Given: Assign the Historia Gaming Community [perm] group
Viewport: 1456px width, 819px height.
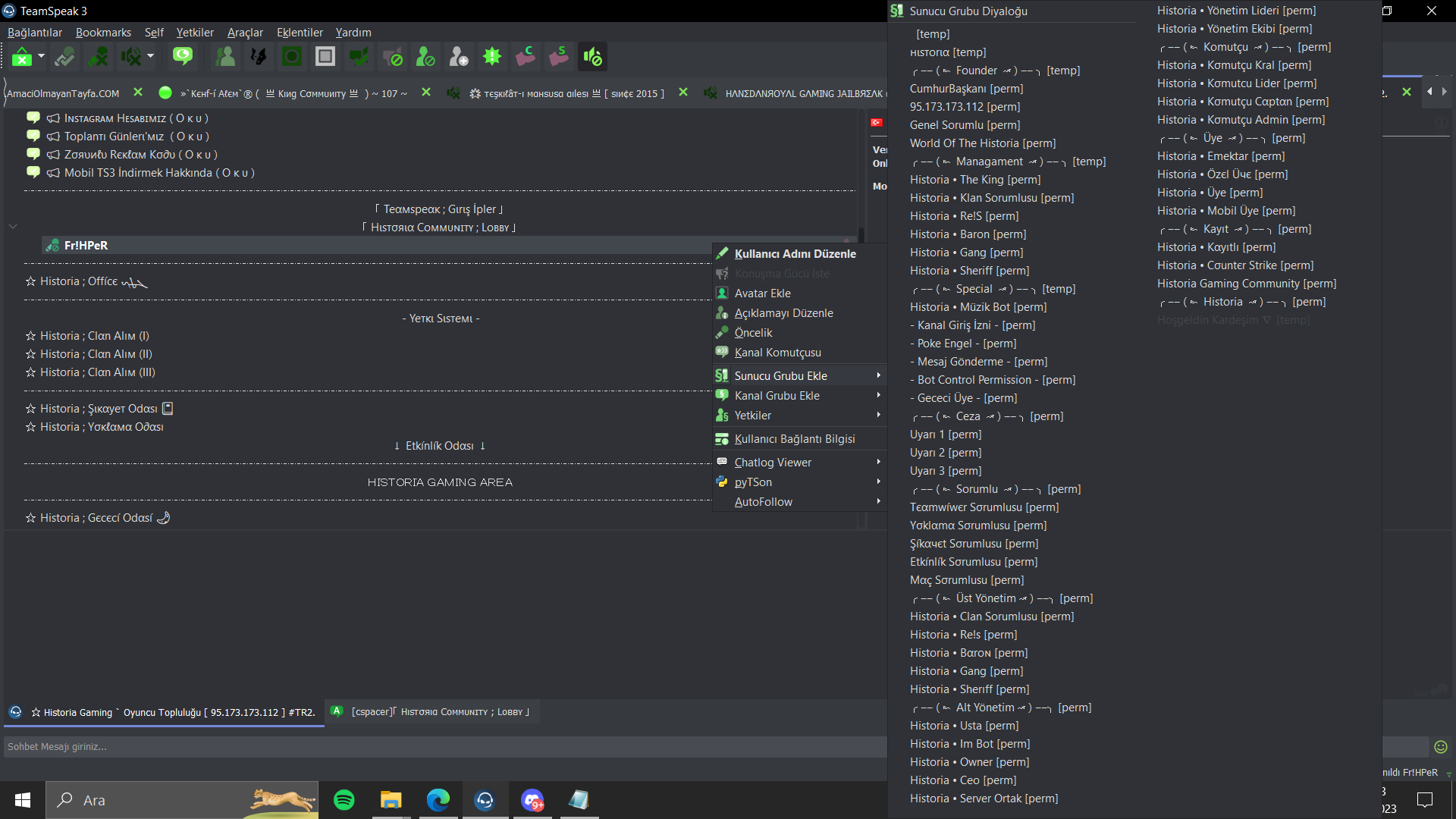Looking at the screenshot, I should (x=1247, y=284).
